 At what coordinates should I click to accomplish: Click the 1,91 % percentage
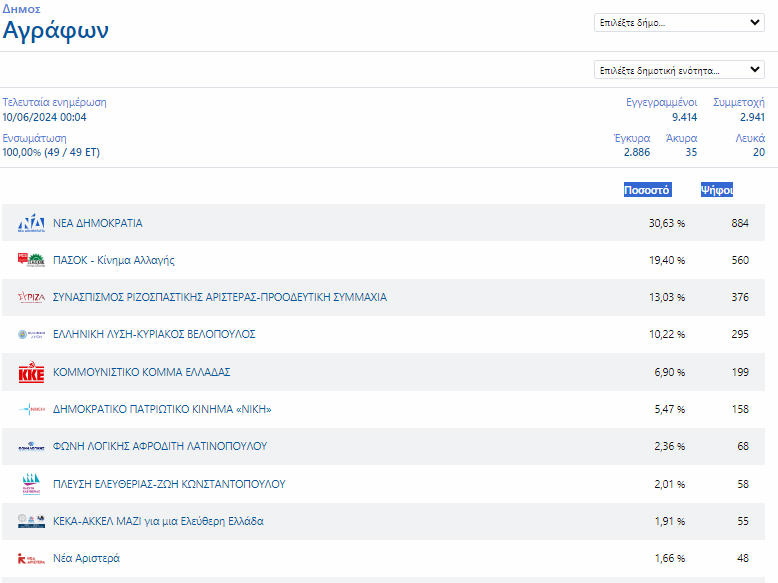pyautogui.click(x=669, y=521)
